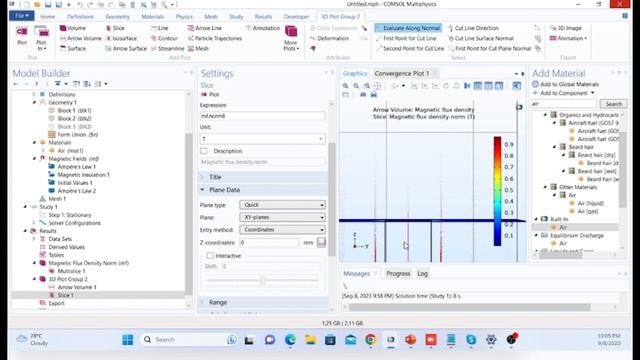Screen dimensions: 640x360
Task: Open Google Chrome from the taskbar
Action: (370, 340)
